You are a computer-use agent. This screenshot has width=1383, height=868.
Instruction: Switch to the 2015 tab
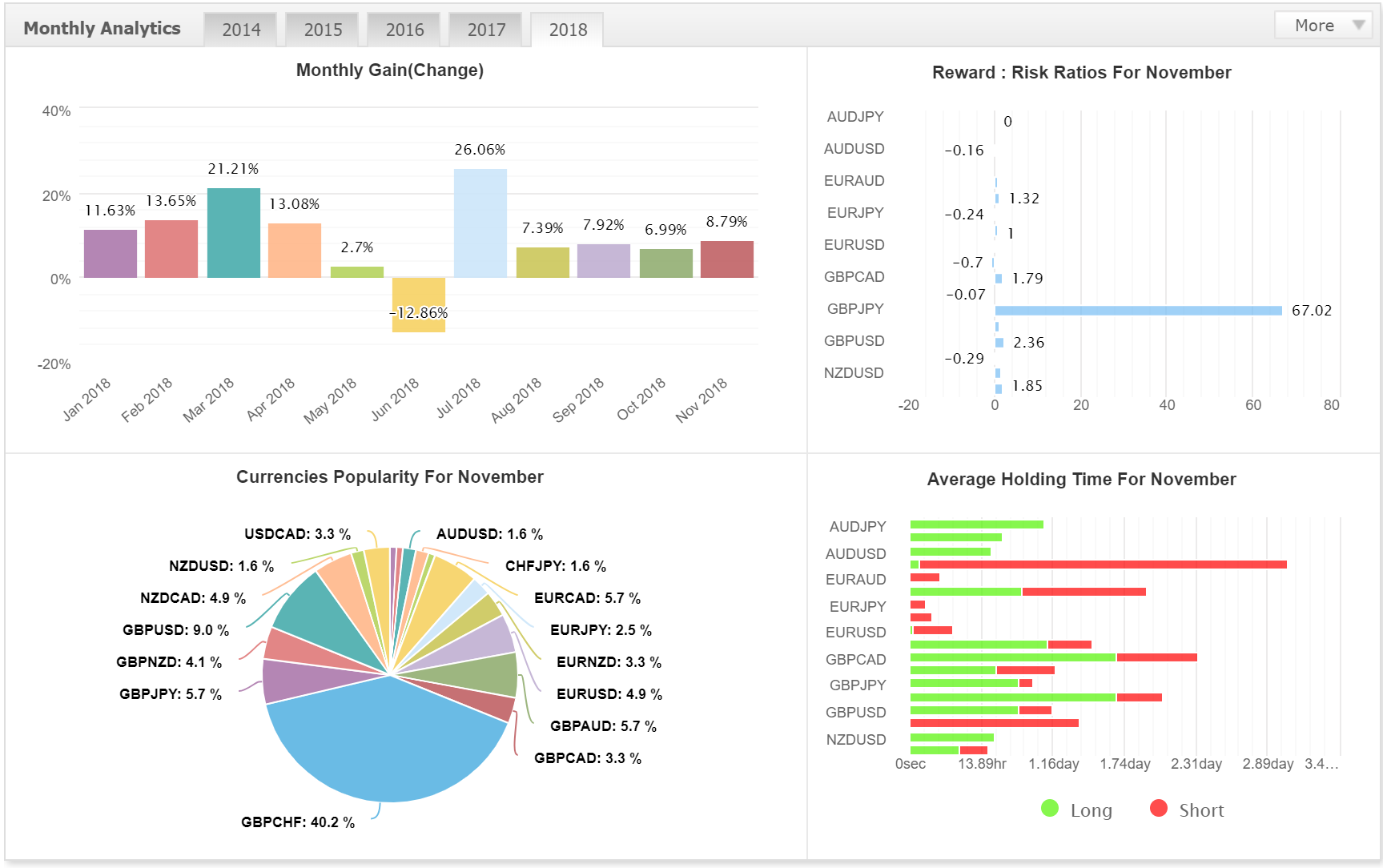[x=323, y=30]
